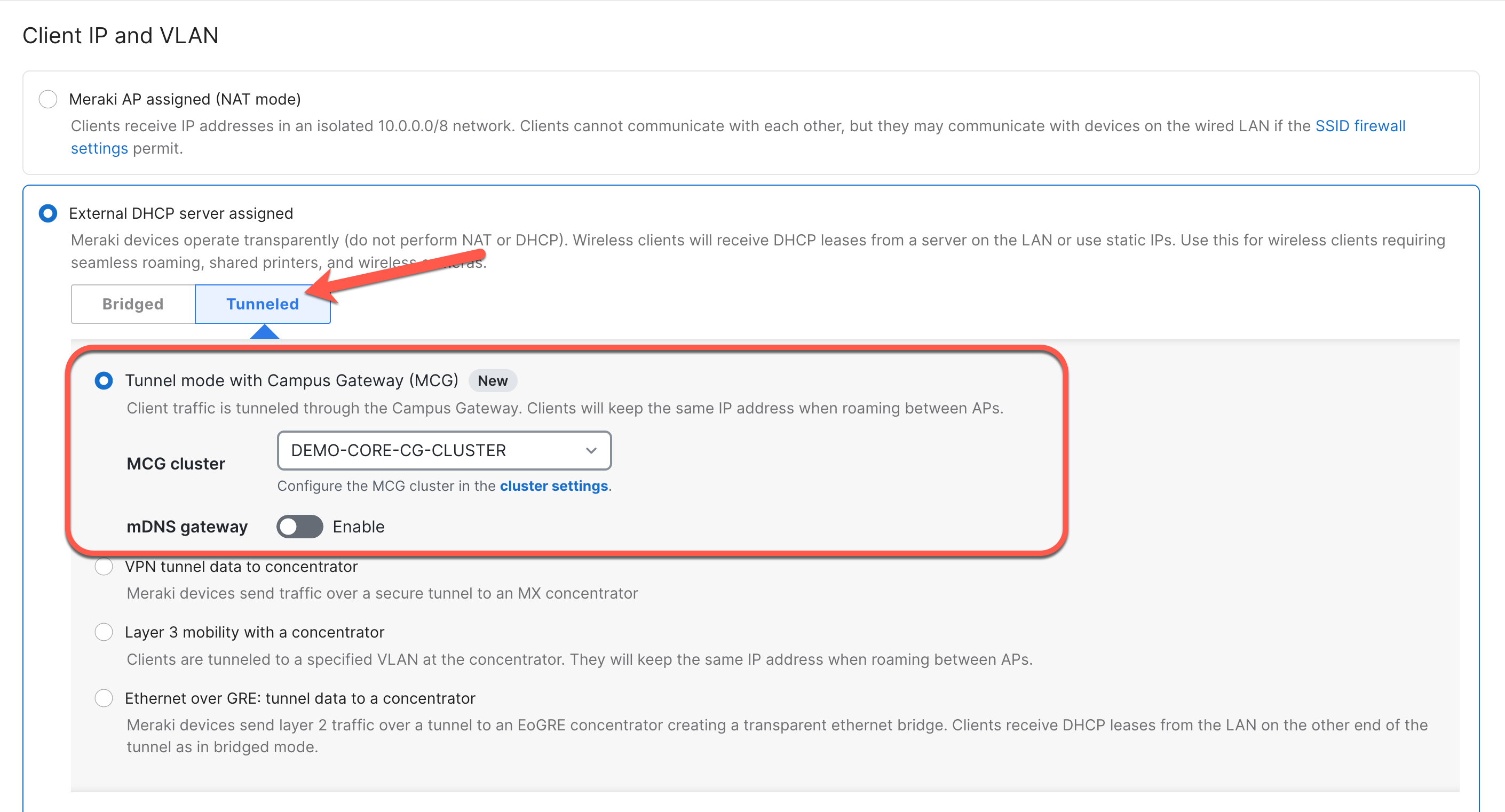Screen dimensions: 1505x812
Task: Click the isolated 10.0.0.0/8 network description
Action: pyautogui.click(x=738, y=137)
